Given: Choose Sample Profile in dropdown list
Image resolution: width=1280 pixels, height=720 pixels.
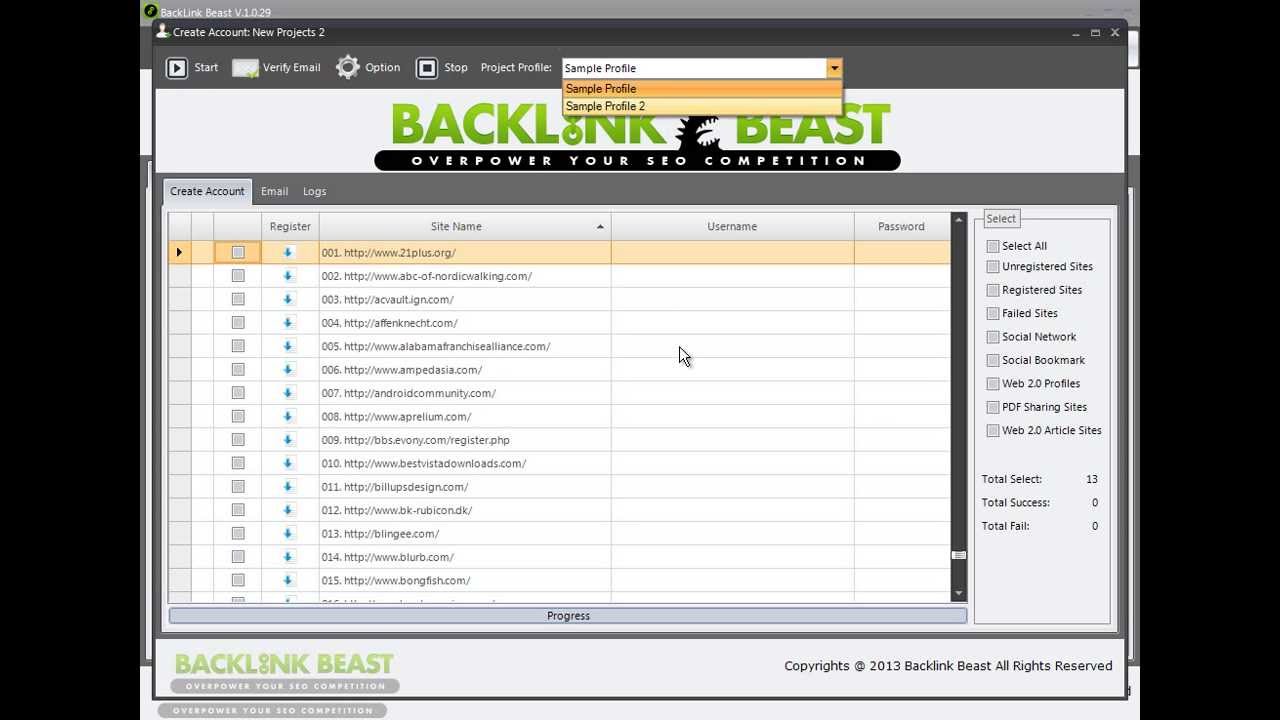Looking at the screenshot, I should [x=702, y=89].
